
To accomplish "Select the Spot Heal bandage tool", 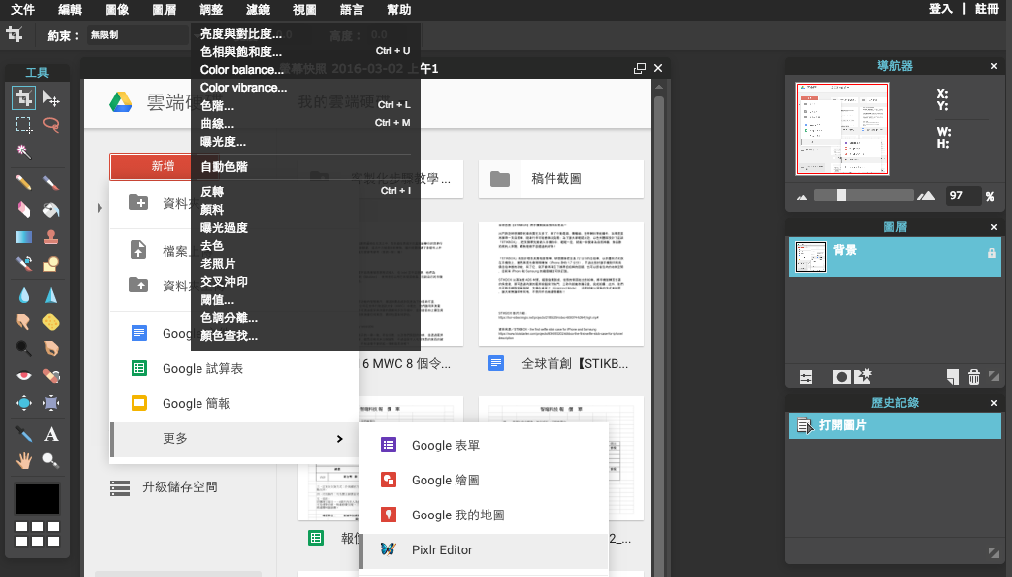I will (x=51, y=376).
